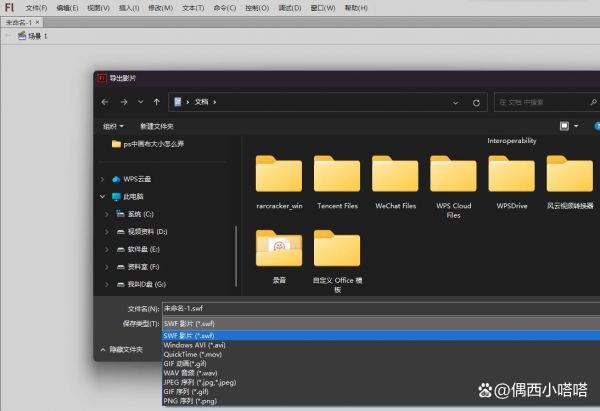
Task: Click the 新建文件夹 button
Action: click(x=157, y=126)
